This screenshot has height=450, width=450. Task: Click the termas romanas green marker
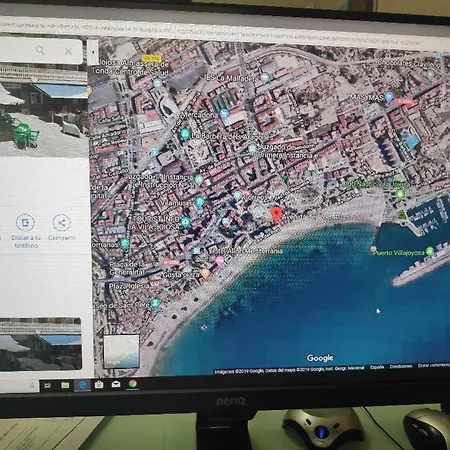click(125, 243)
